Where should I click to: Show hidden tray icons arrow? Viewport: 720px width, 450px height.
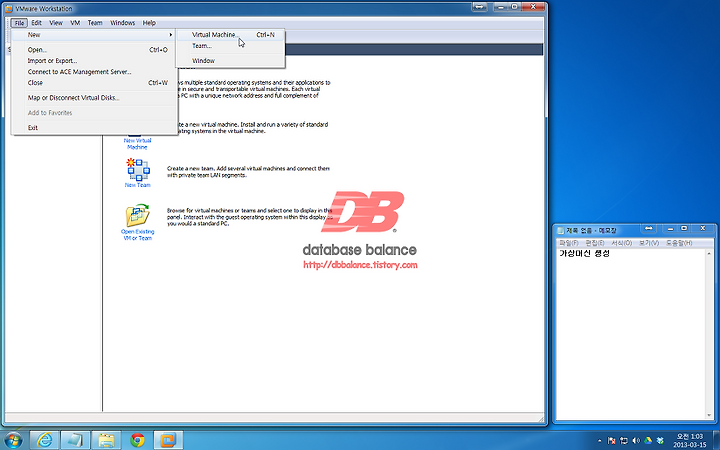pyautogui.click(x=599, y=441)
